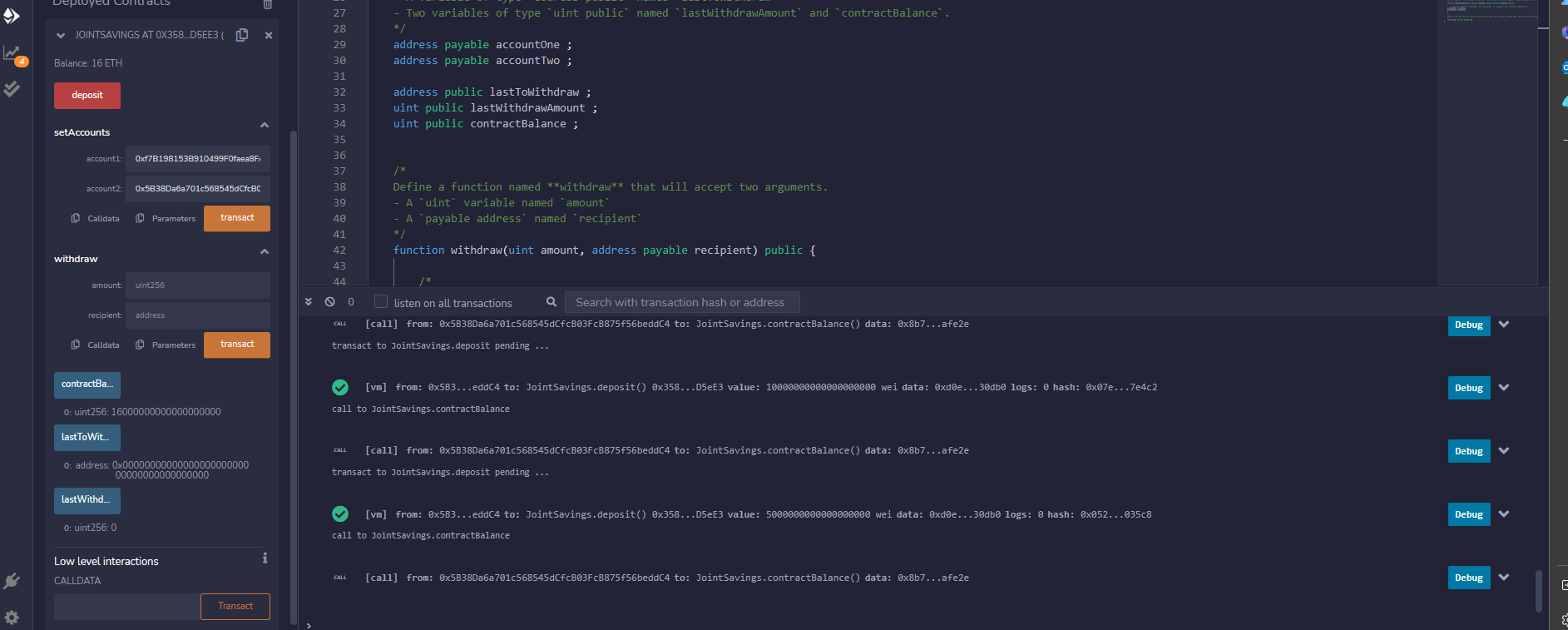Open the unit testing double-check icon
Viewport: 1568px width, 630px height.
12,89
